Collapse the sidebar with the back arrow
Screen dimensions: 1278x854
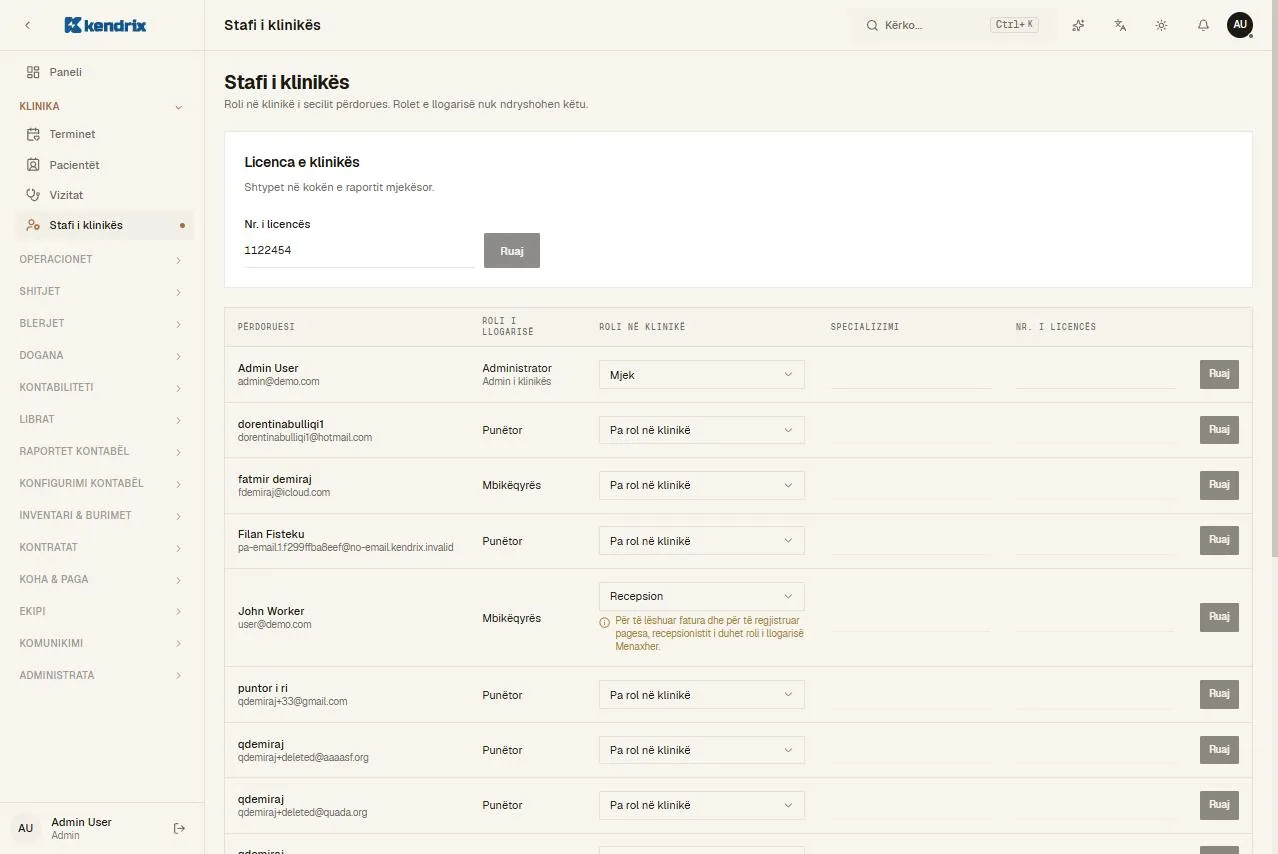pos(27,25)
